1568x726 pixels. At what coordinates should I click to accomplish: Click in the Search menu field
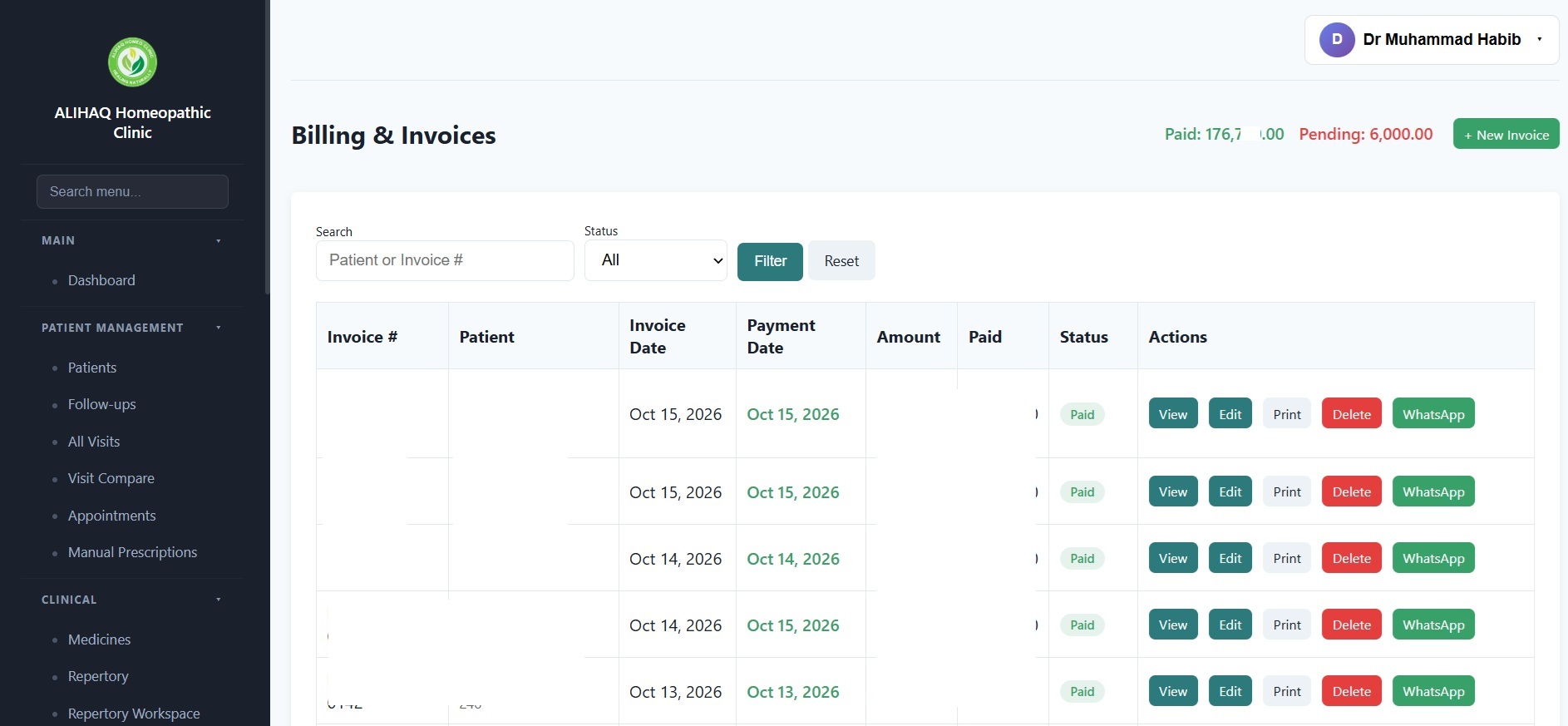pyautogui.click(x=132, y=191)
